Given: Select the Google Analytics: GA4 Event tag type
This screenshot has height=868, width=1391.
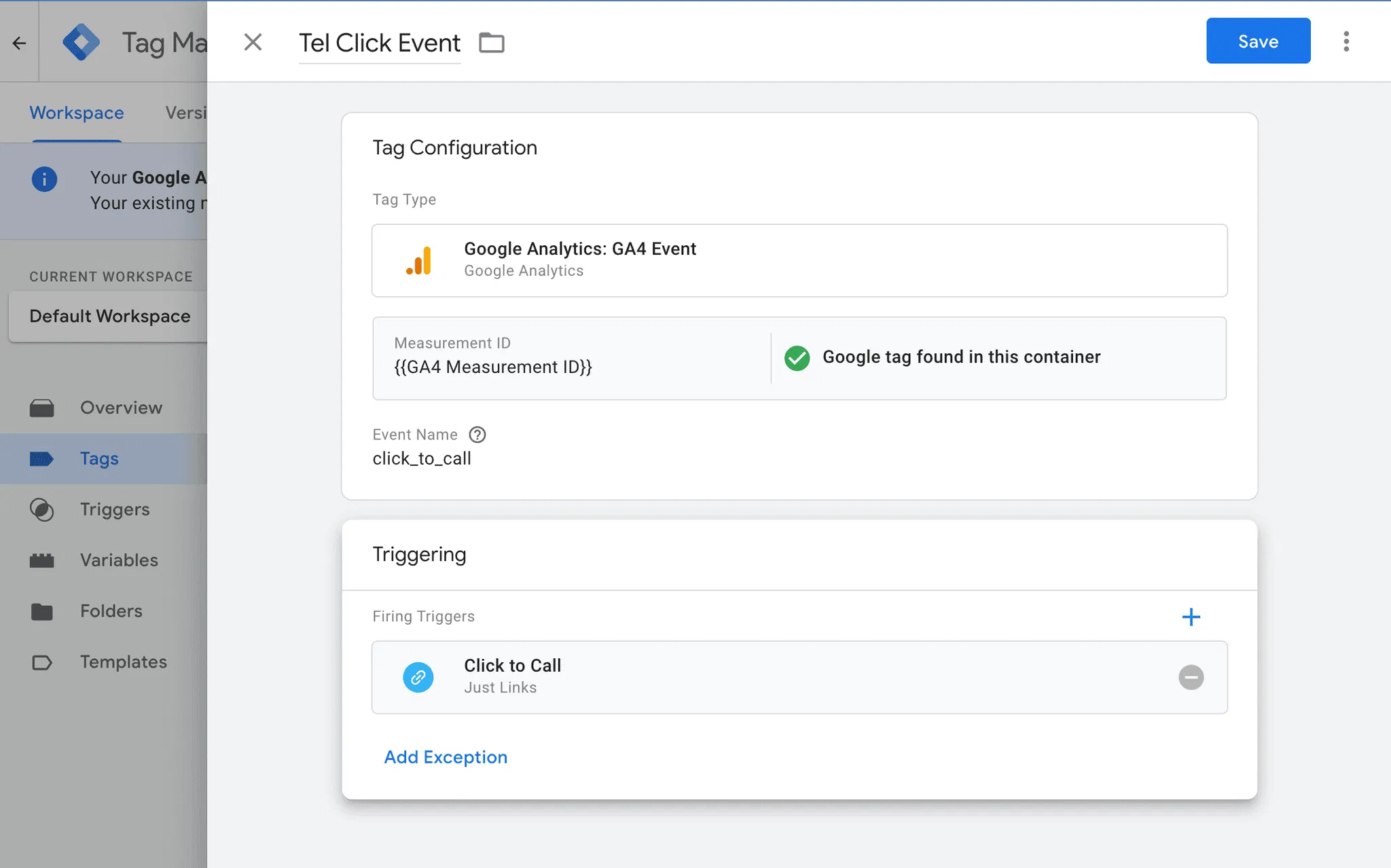Looking at the screenshot, I should [x=799, y=261].
